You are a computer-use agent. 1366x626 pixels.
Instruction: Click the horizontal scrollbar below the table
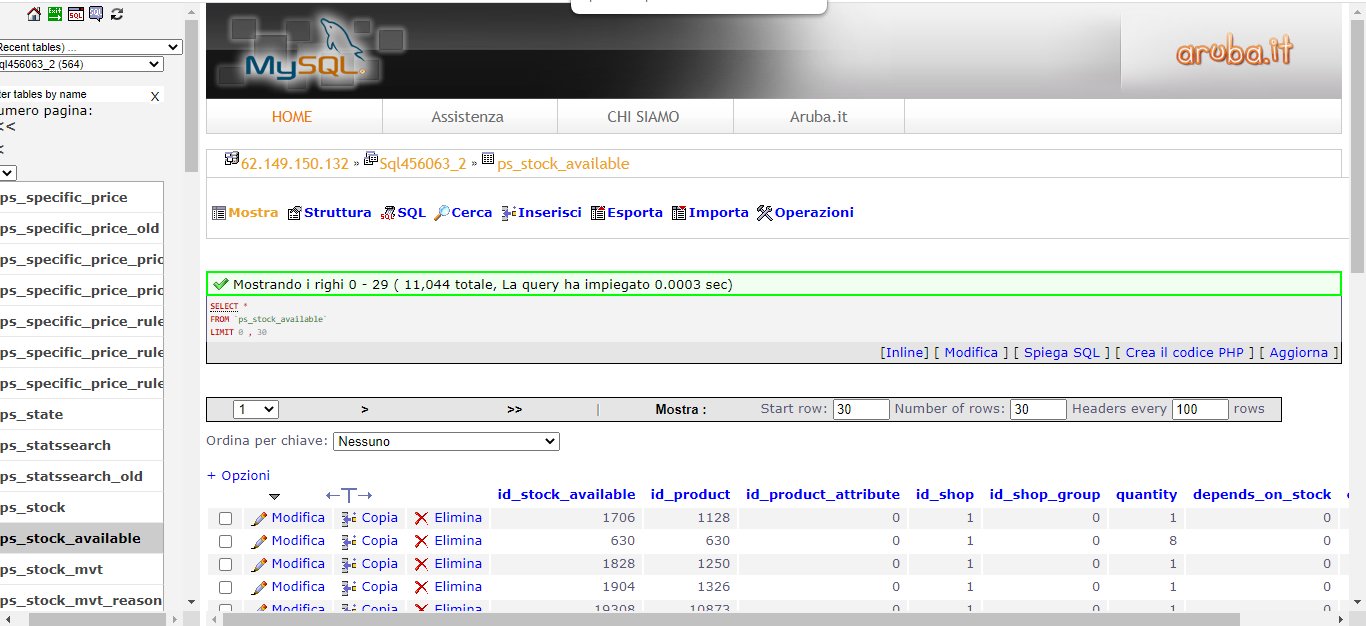click(730, 619)
